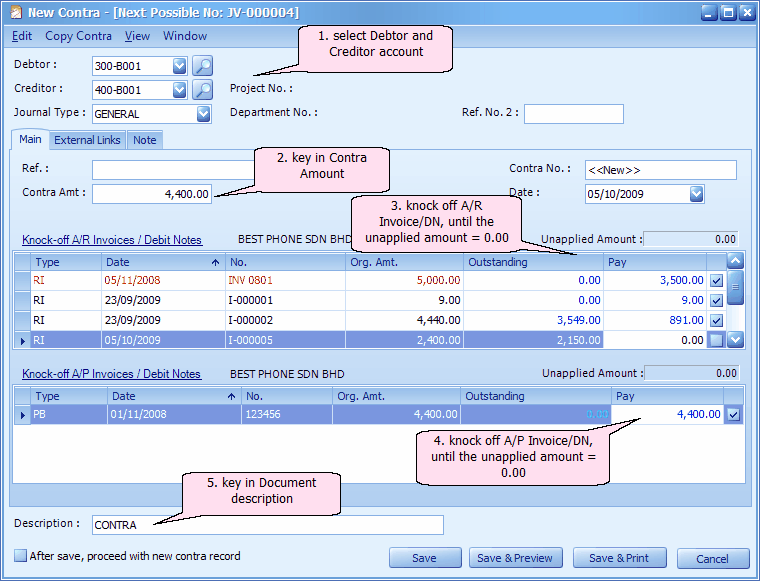The height and width of the screenshot is (581, 760).
Task: Uncheck the 123456 purchase bill checkbox
Action: pyautogui.click(x=734, y=414)
